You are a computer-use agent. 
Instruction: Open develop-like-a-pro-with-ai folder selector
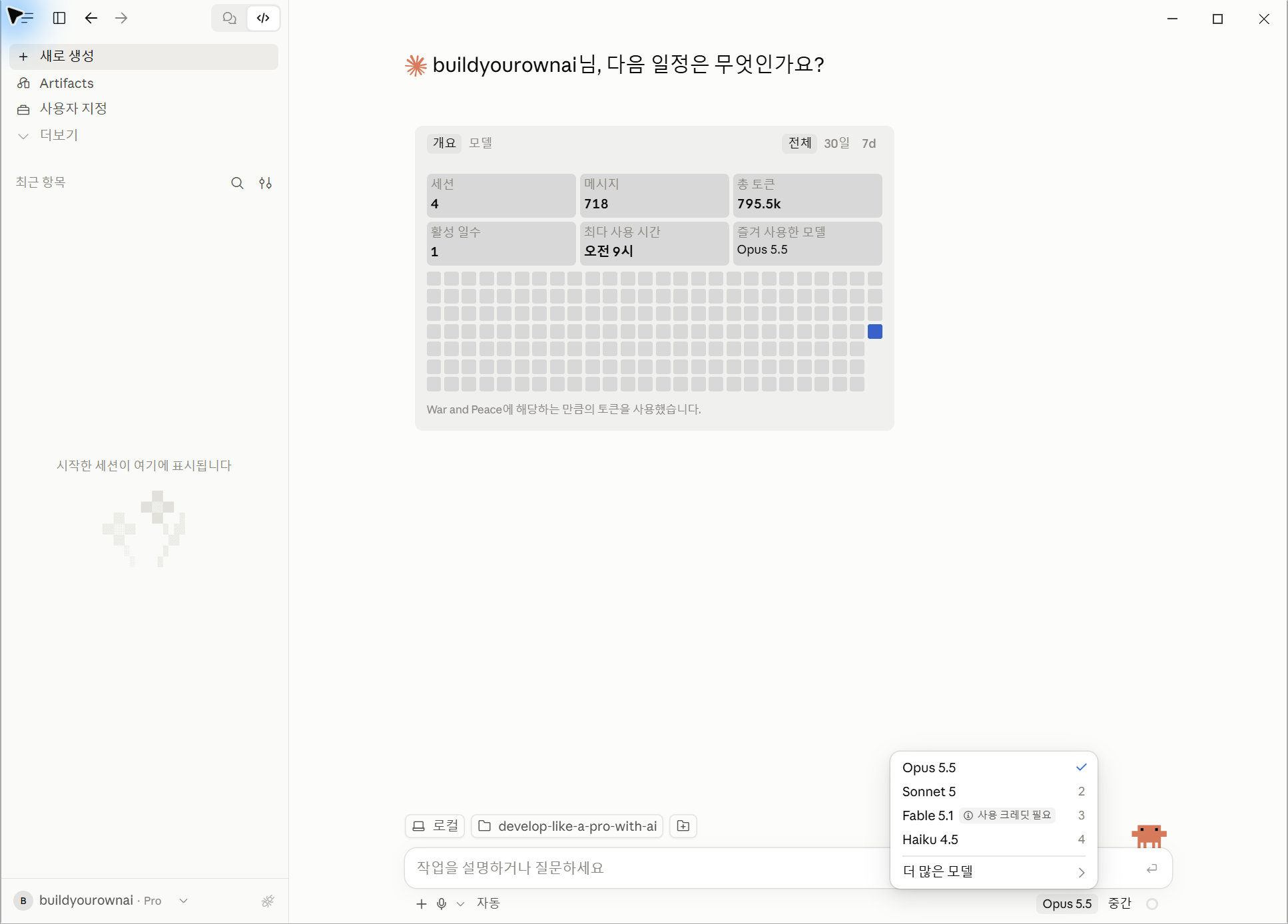(x=567, y=826)
